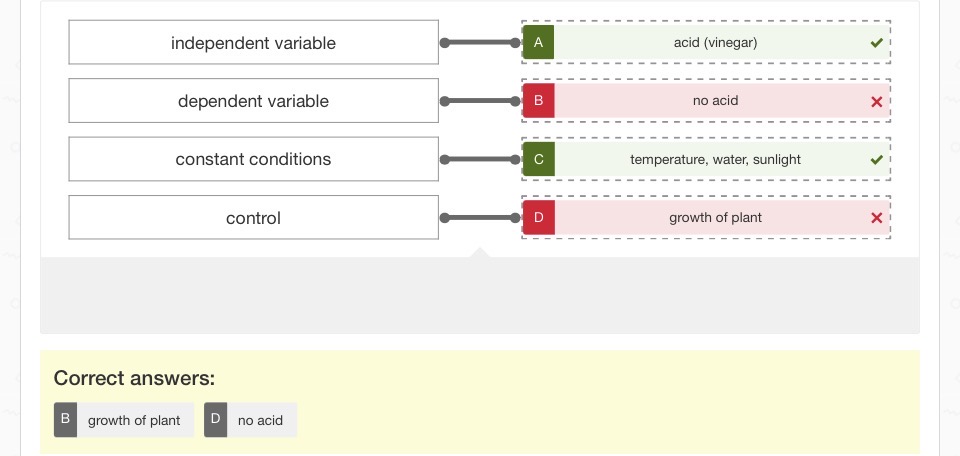The height and width of the screenshot is (456, 960).
Task: Click the dependent variable box
Action: click(253, 101)
